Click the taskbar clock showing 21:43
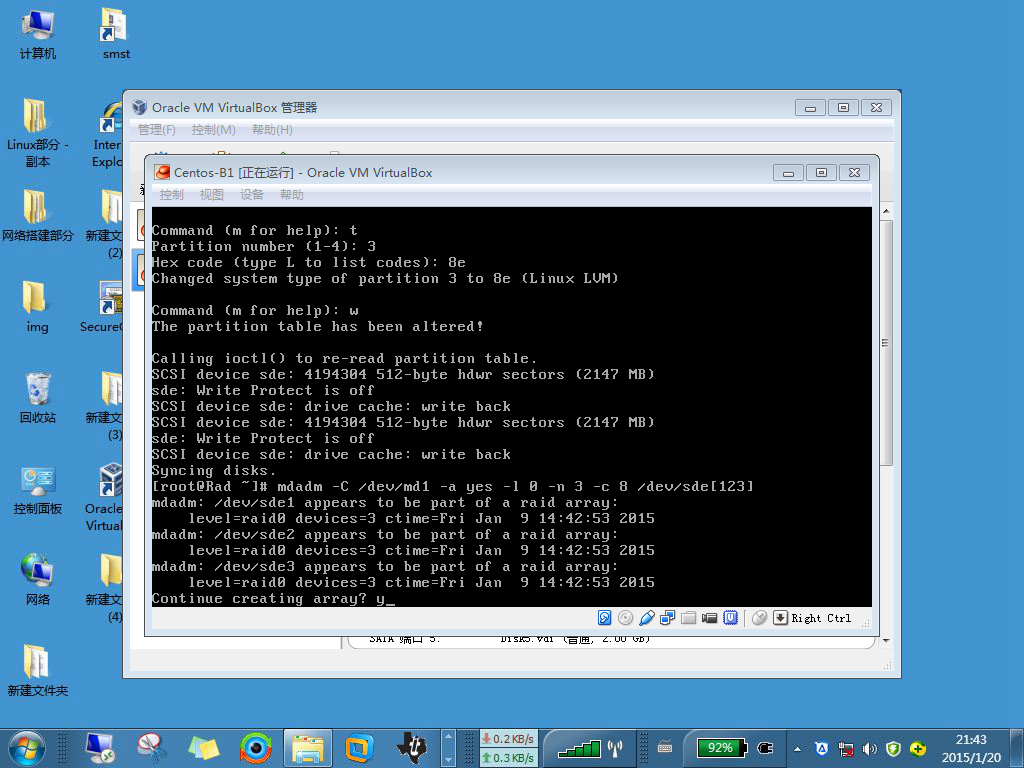Image resolution: width=1024 pixels, height=768 pixels. point(971,748)
